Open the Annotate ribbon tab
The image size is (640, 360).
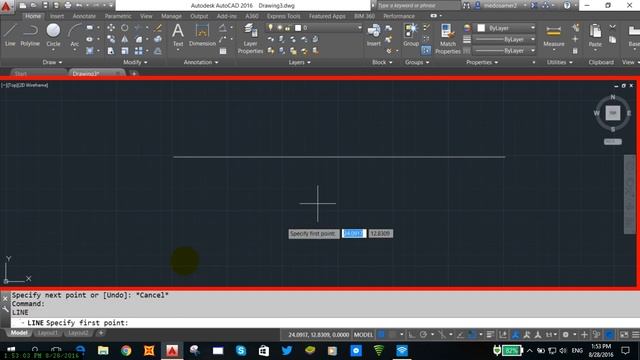84,16
